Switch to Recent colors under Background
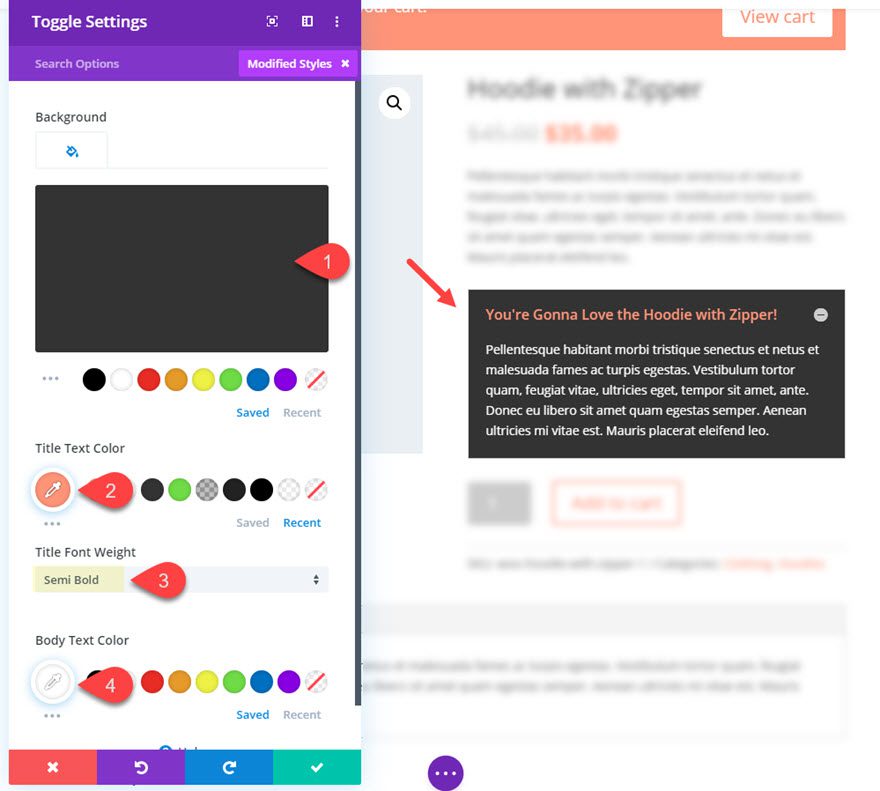The image size is (880, 791). click(302, 413)
